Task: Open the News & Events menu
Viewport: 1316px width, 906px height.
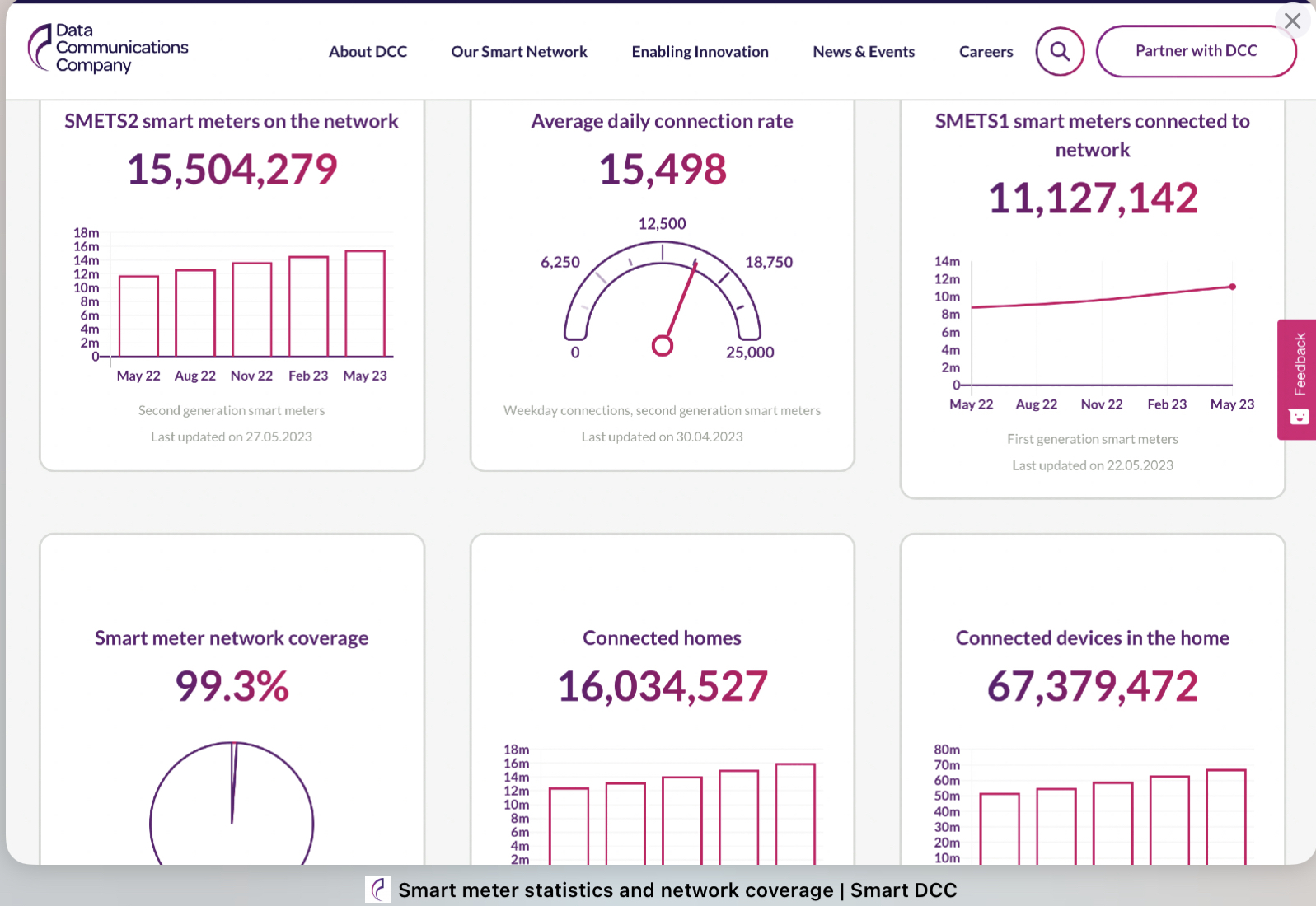Action: point(864,51)
